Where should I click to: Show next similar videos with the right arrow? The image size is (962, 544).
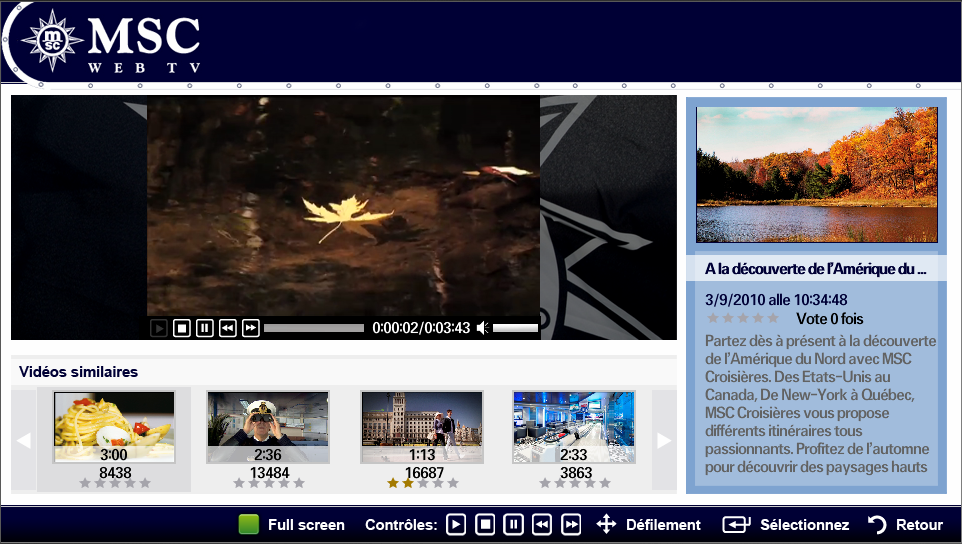click(x=664, y=440)
